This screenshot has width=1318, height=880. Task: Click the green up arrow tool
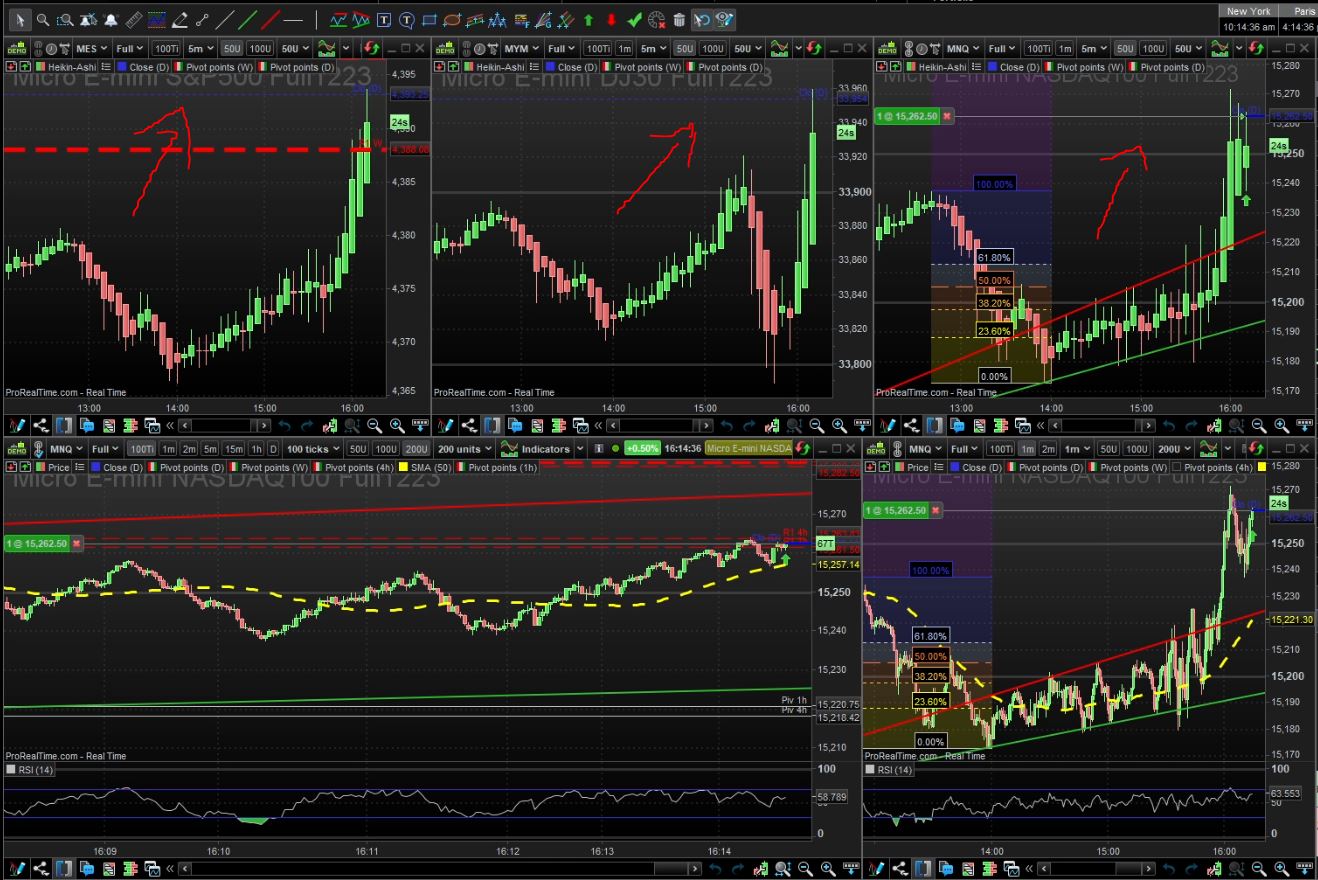tap(588, 19)
